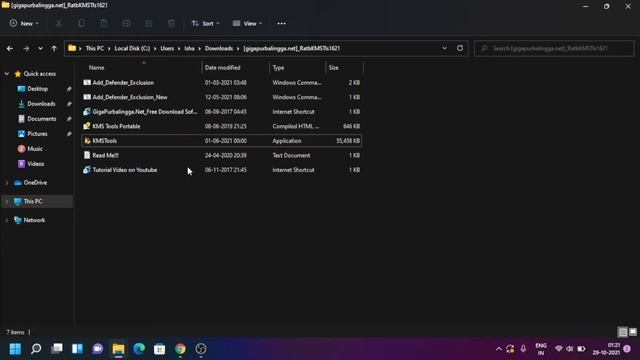This screenshot has height=360, width=640.
Task: Select Music in navigation pane
Action: click(35, 149)
